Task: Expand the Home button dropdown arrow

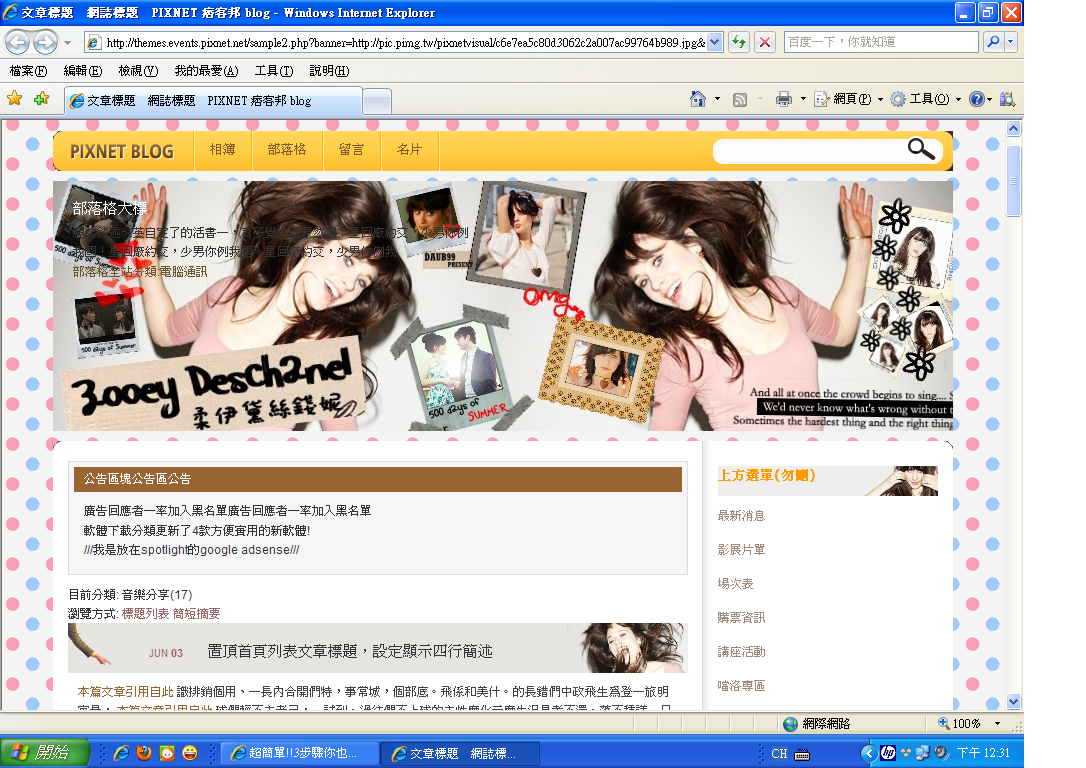Action: click(x=717, y=99)
